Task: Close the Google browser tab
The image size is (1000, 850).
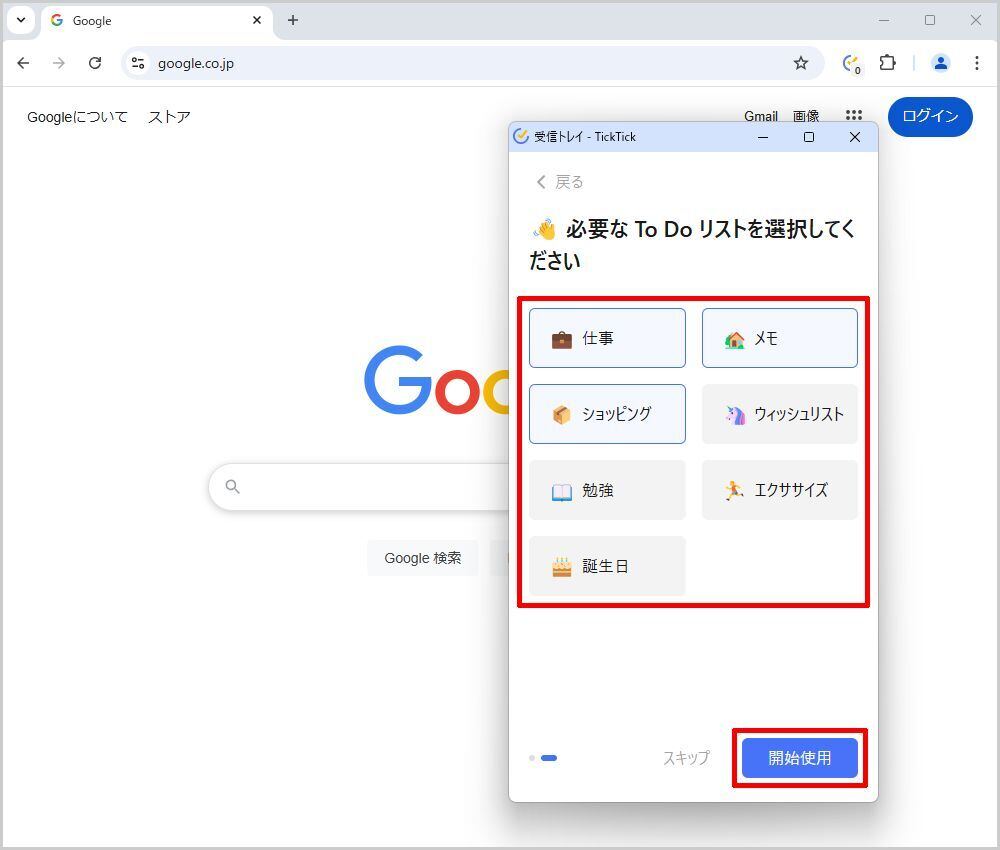Action: [257, 20]
